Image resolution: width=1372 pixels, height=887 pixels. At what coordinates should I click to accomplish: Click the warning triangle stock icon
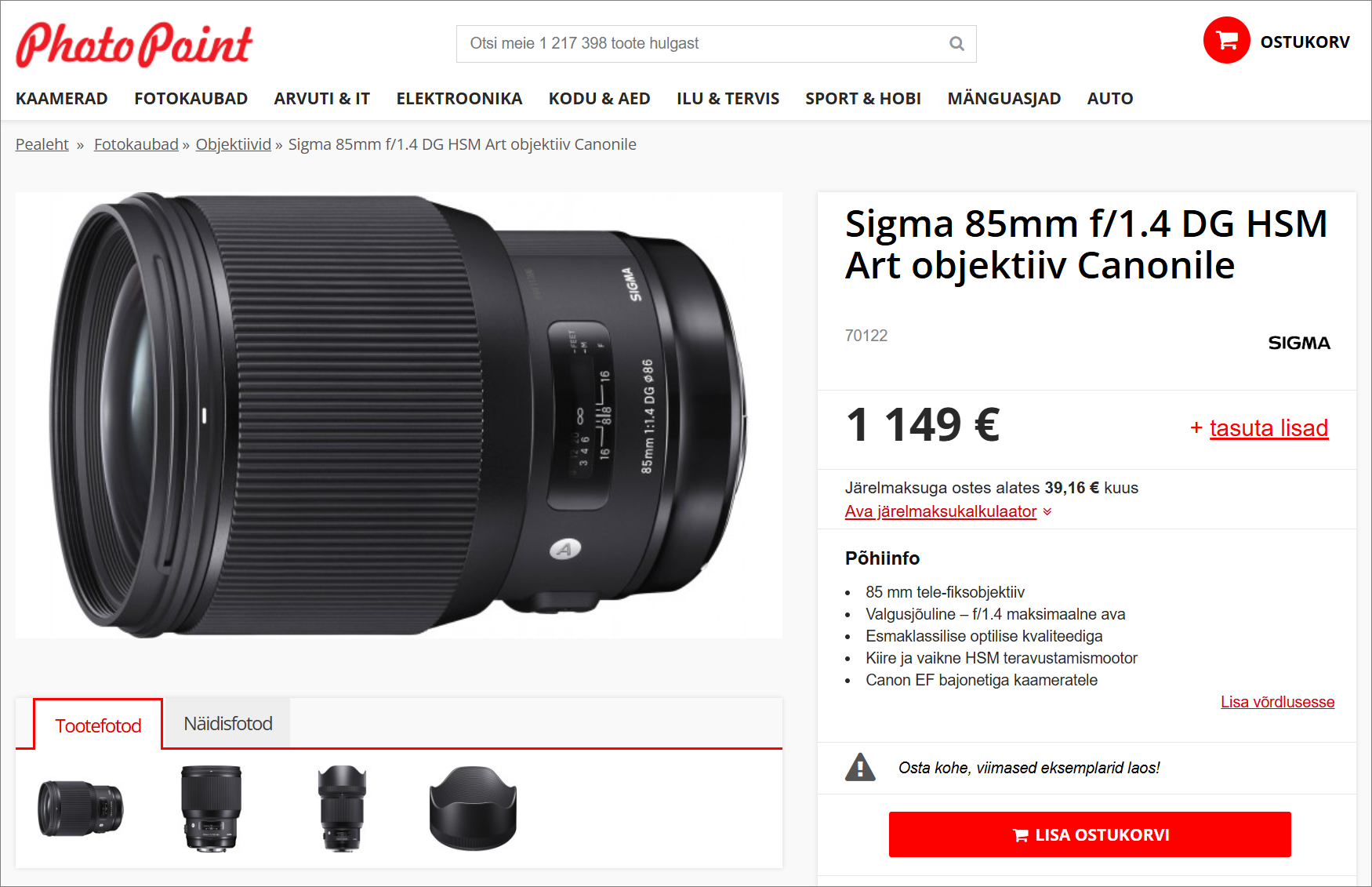(860, 767)
